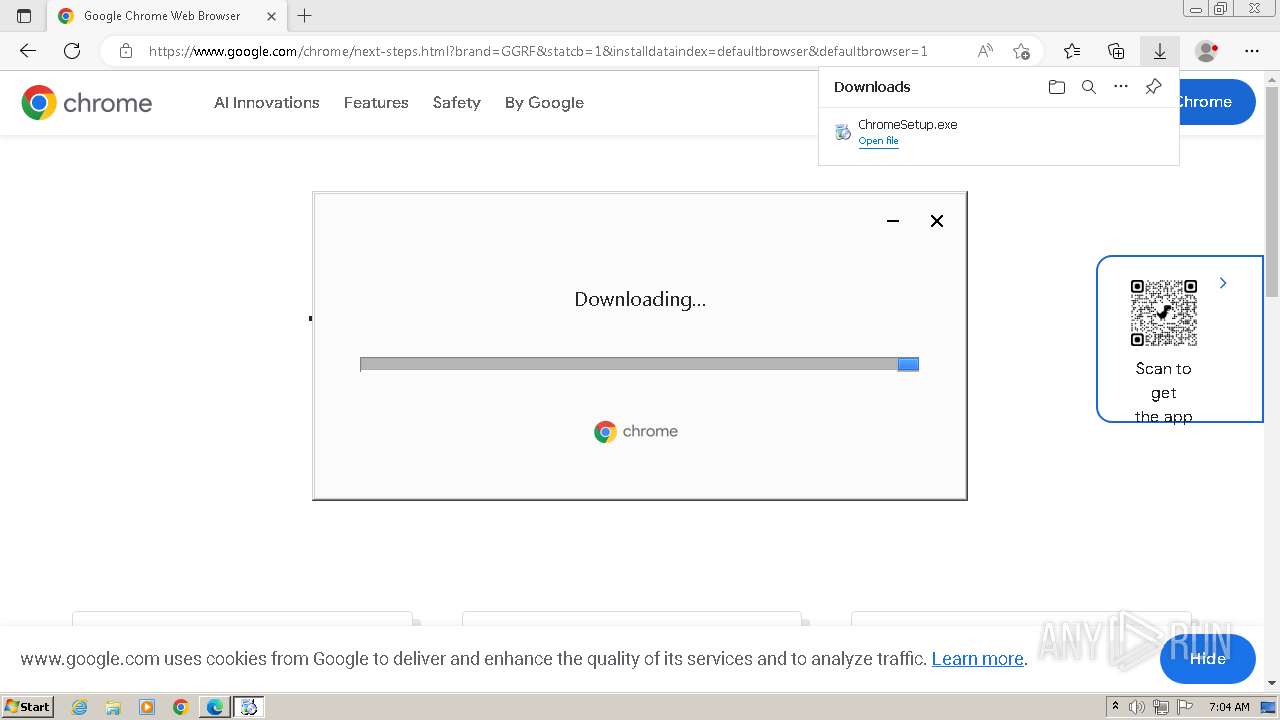Click the QR code image
Viewport: 1280px width, 720px height.
click(1164, 313)
